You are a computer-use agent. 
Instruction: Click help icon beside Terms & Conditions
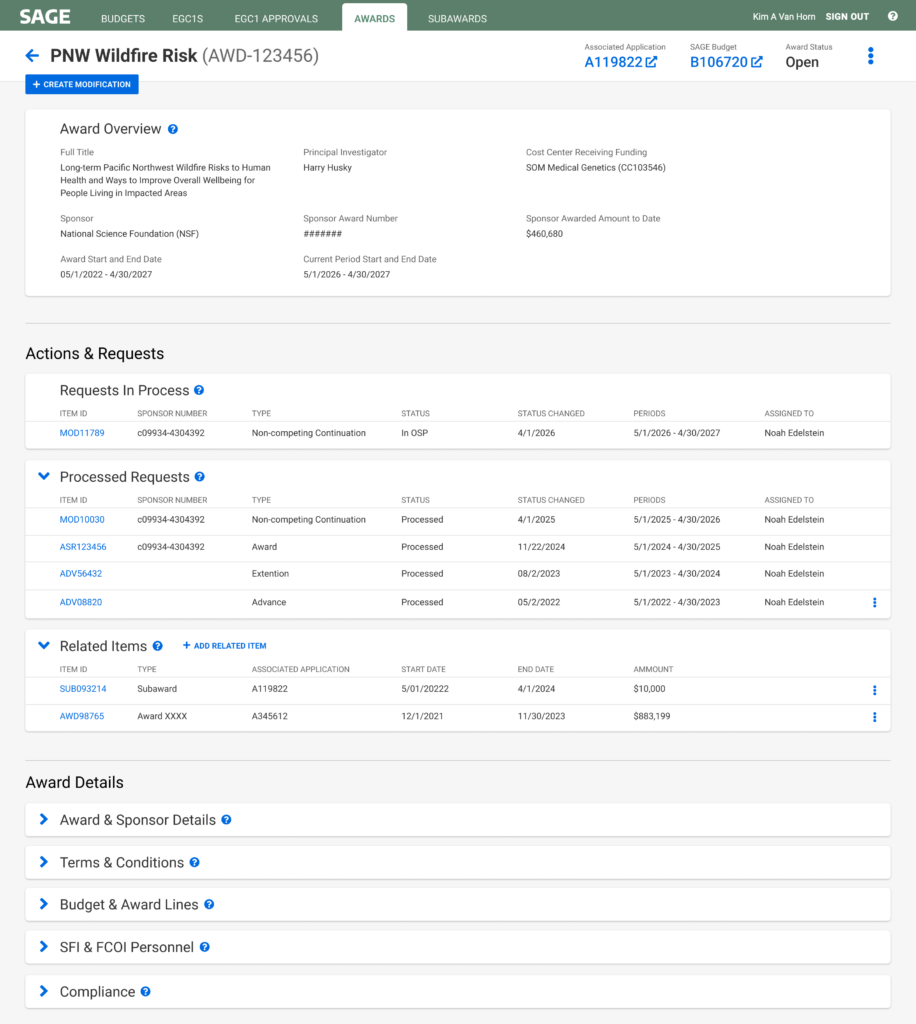(x=195, y=862)
